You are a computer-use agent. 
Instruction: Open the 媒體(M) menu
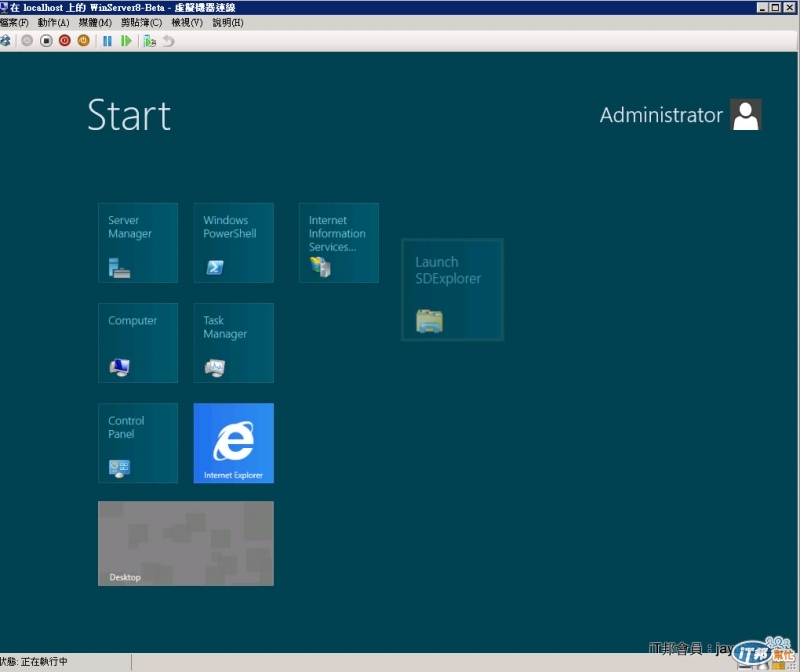[x=95, y=22]
